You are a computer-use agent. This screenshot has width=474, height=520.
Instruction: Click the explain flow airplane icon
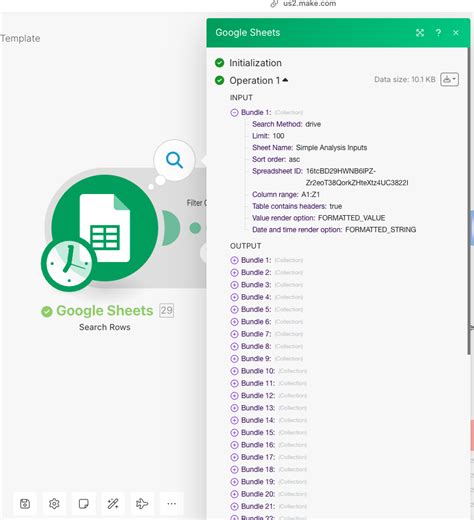tap(142, 504)
